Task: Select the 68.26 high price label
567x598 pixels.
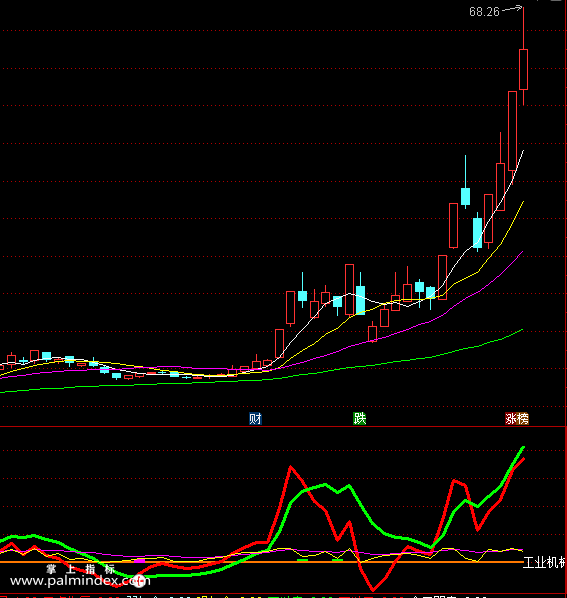Action: [x=484, y=12]
